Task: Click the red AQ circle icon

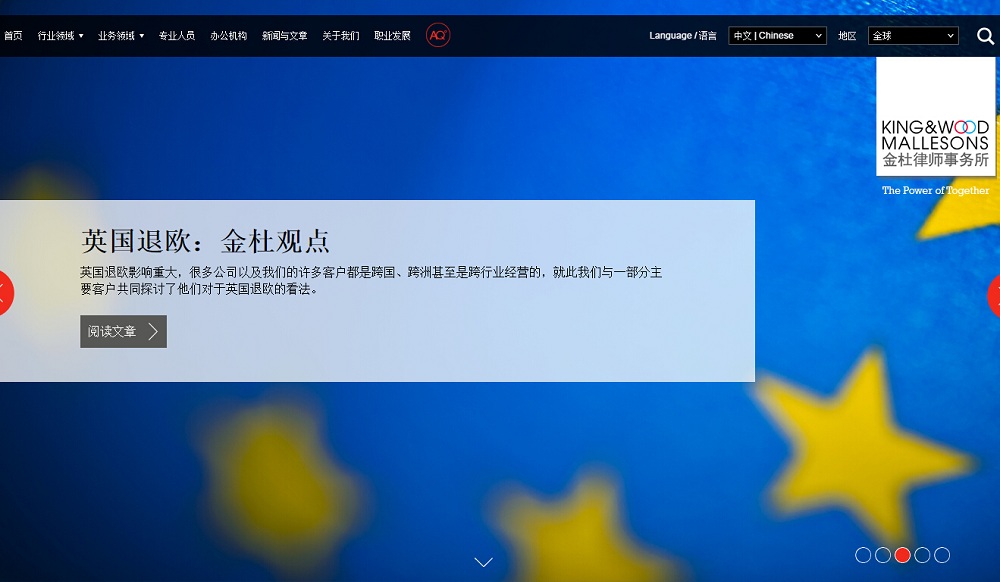Action: 438,35
